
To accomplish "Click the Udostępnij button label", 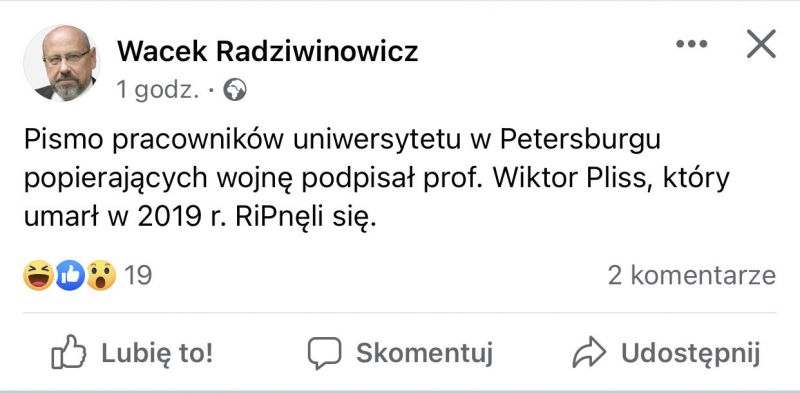I will point(691,353).
